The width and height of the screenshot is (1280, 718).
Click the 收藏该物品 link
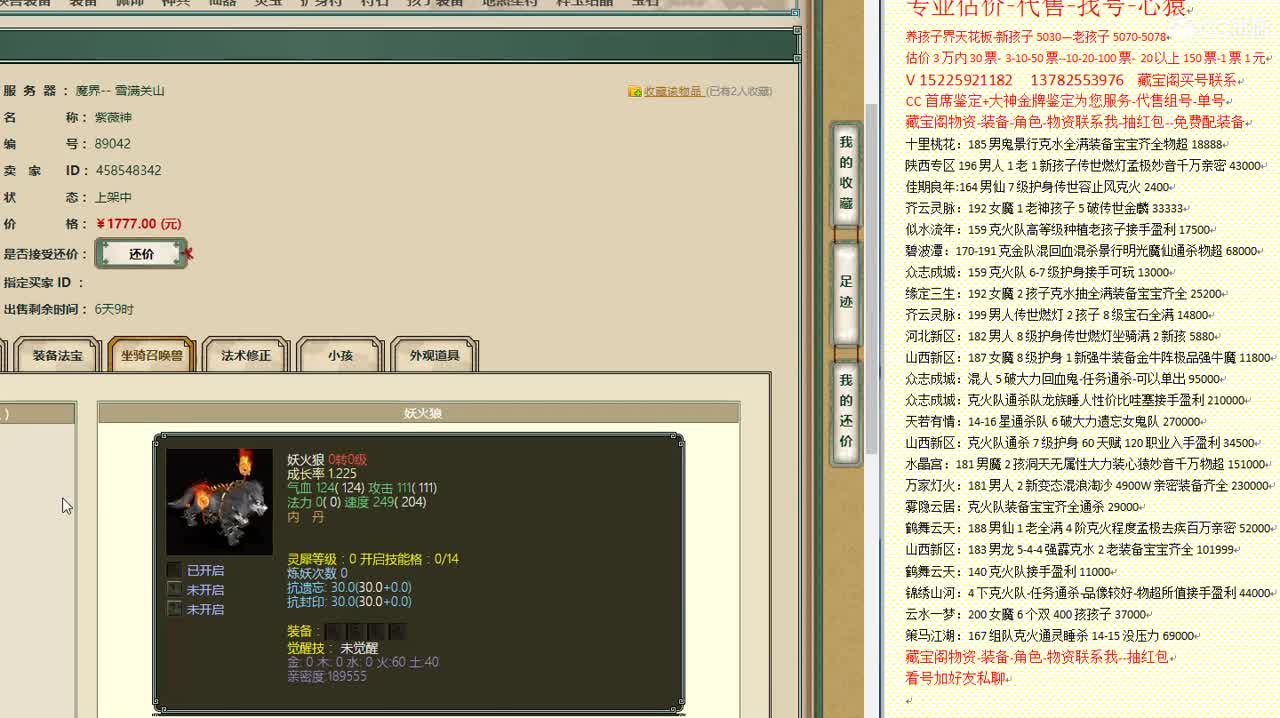click(x=672, y=91)
